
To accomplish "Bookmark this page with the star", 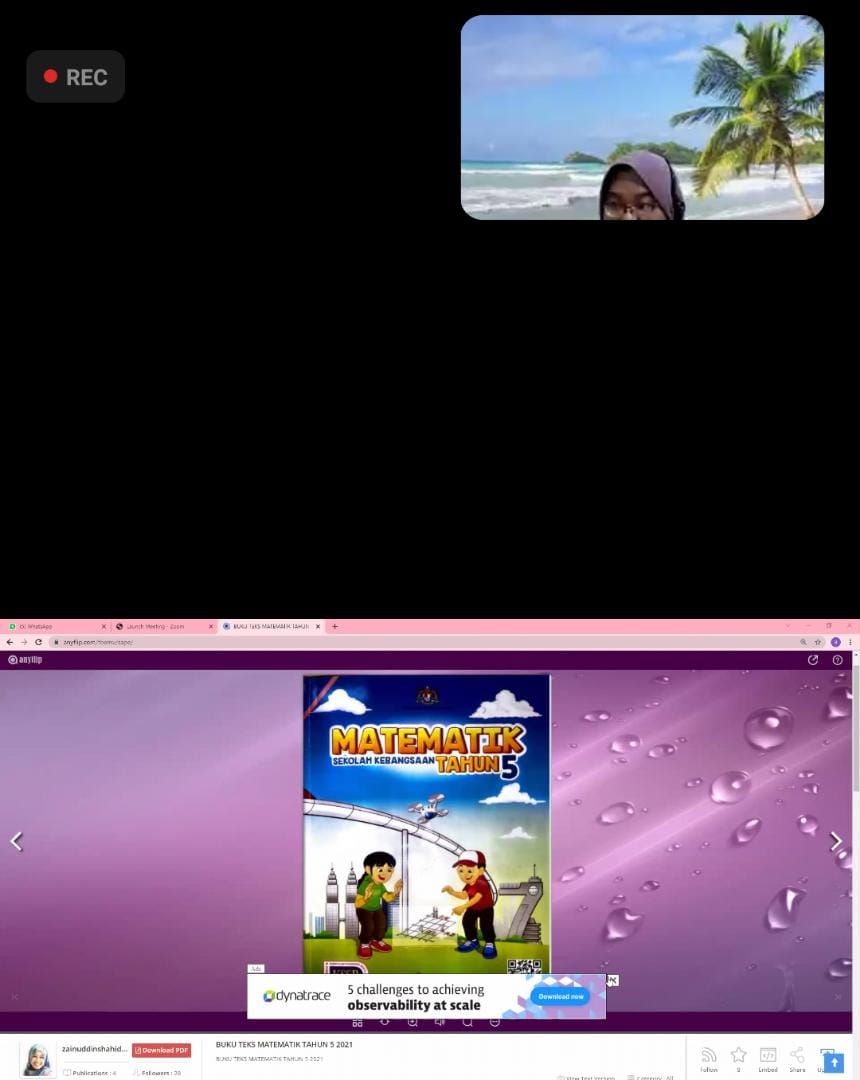I will point(818,642).
